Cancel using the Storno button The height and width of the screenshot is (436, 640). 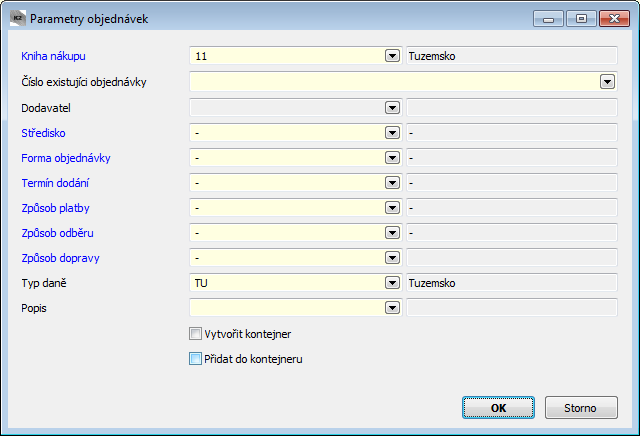581,407
